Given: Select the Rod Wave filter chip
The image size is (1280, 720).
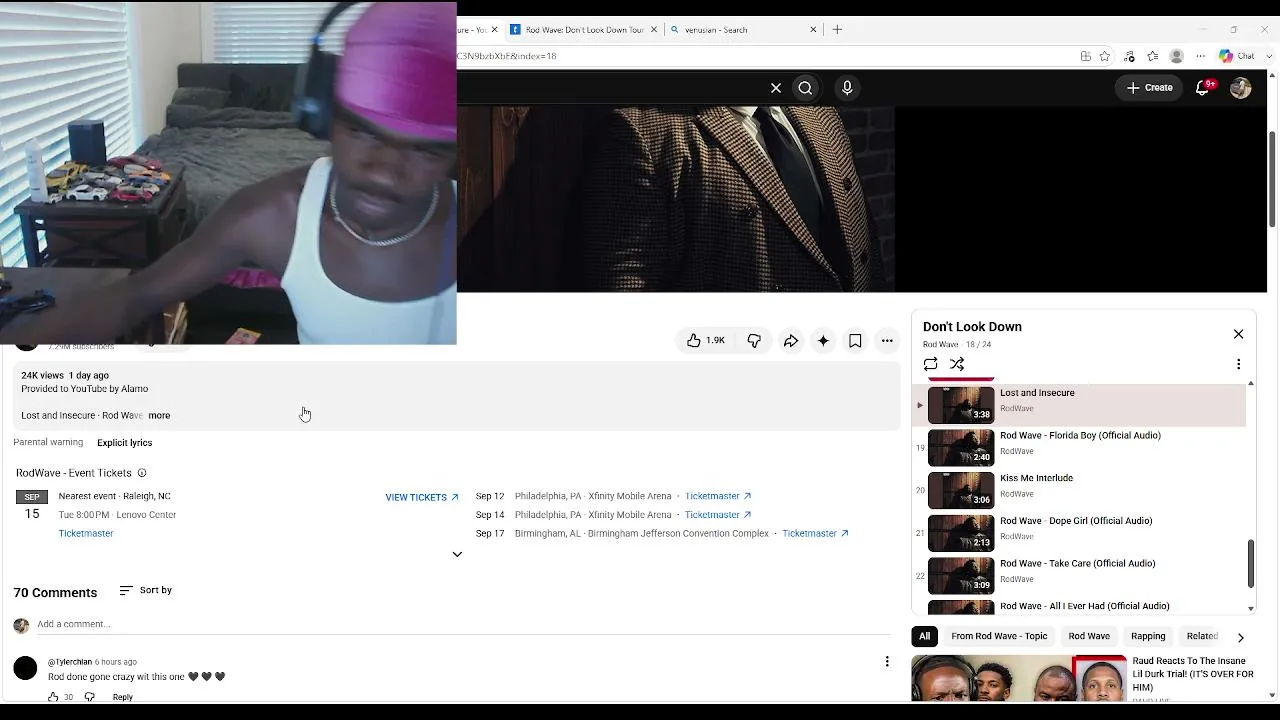Looking at the screenshot, I should click(x=1089, y=636).
